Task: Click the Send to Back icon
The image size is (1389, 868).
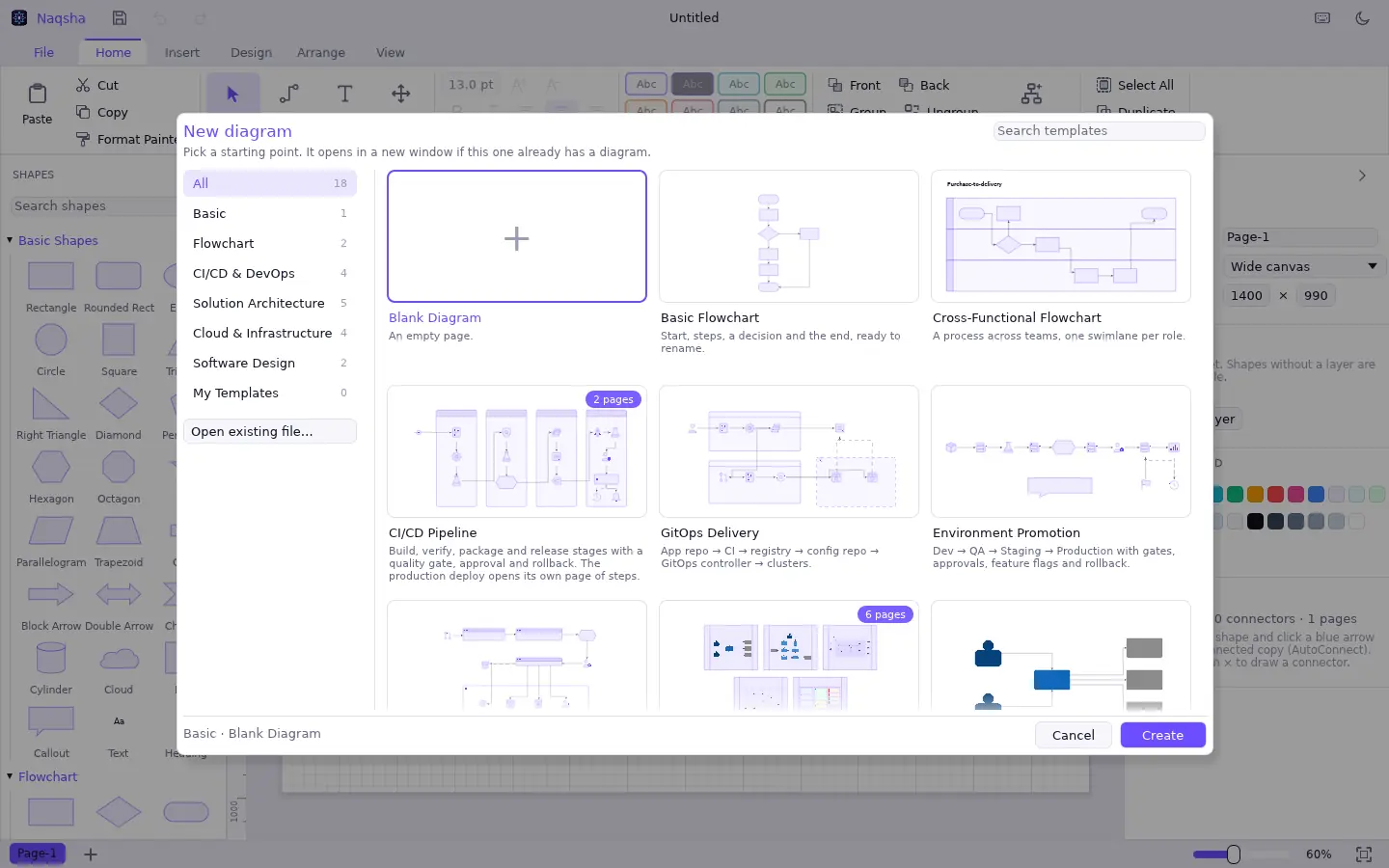Action: click(906, 85)
